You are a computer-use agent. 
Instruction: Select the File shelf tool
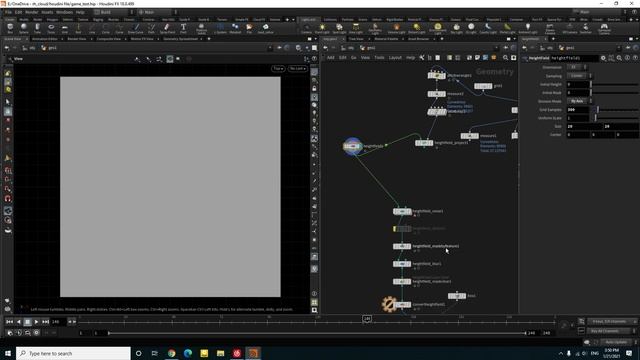coord(249,28)
